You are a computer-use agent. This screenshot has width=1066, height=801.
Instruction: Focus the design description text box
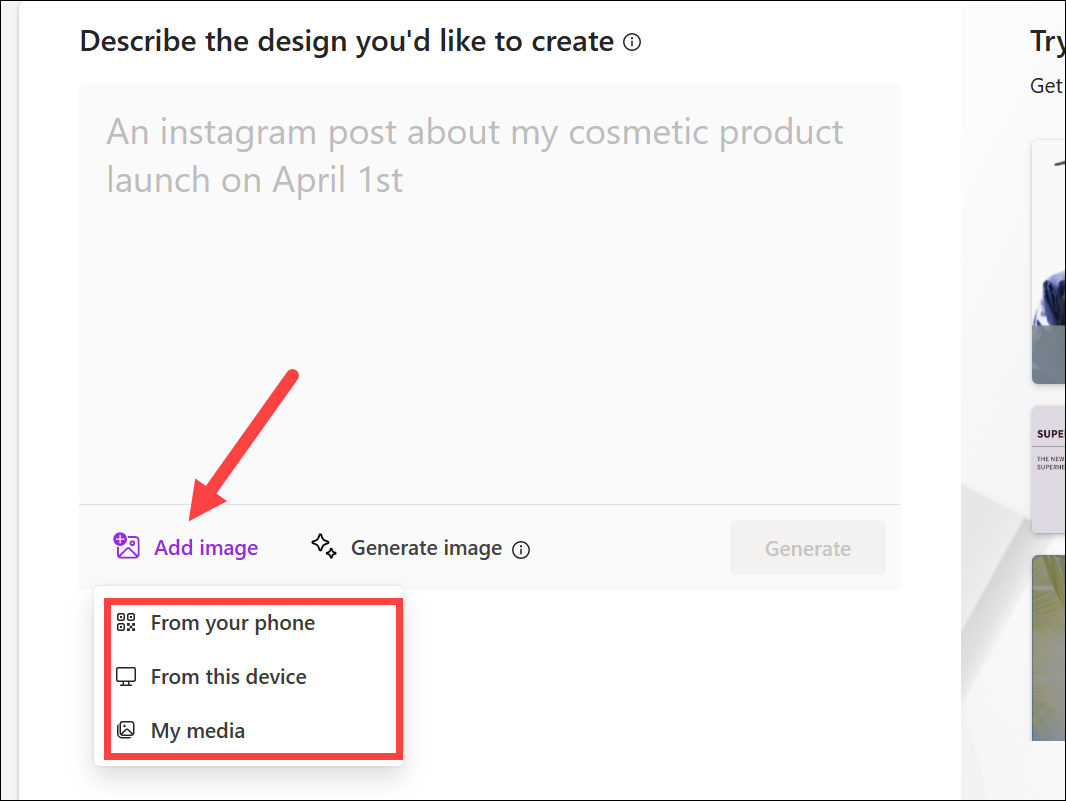pos(489,294)
